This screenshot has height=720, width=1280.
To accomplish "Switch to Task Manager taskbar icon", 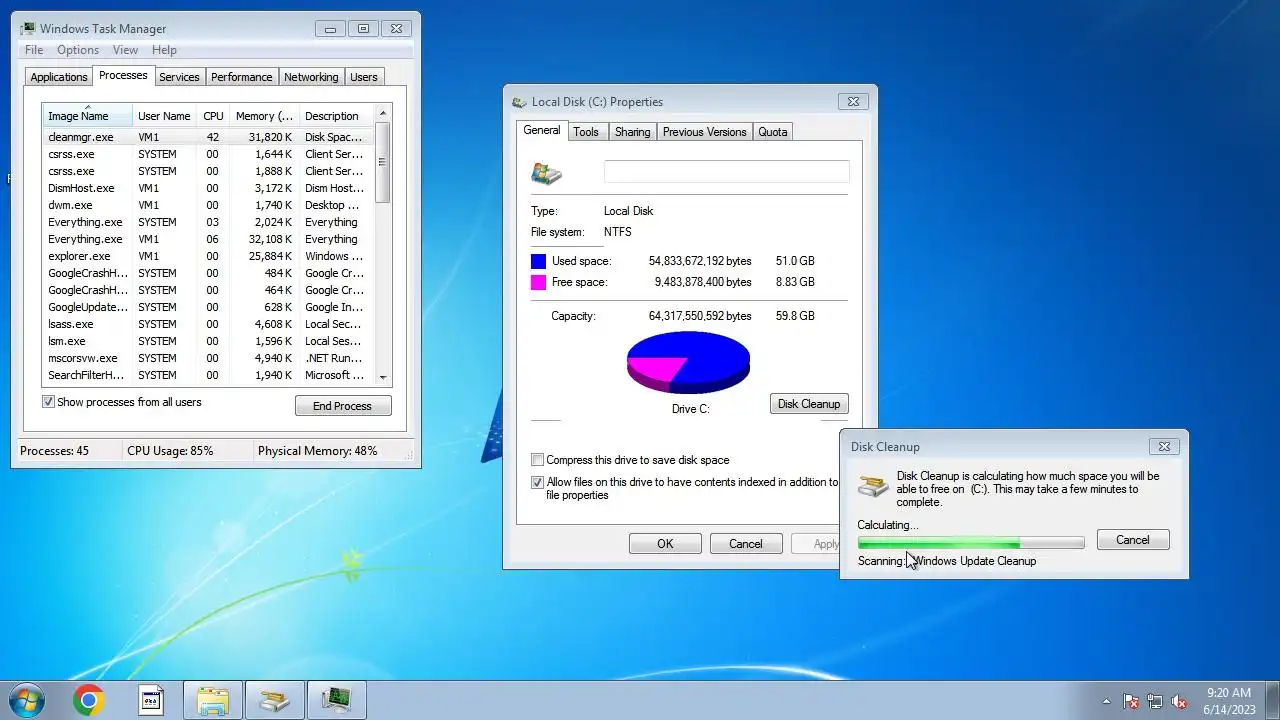I will (x=336, y=701).
